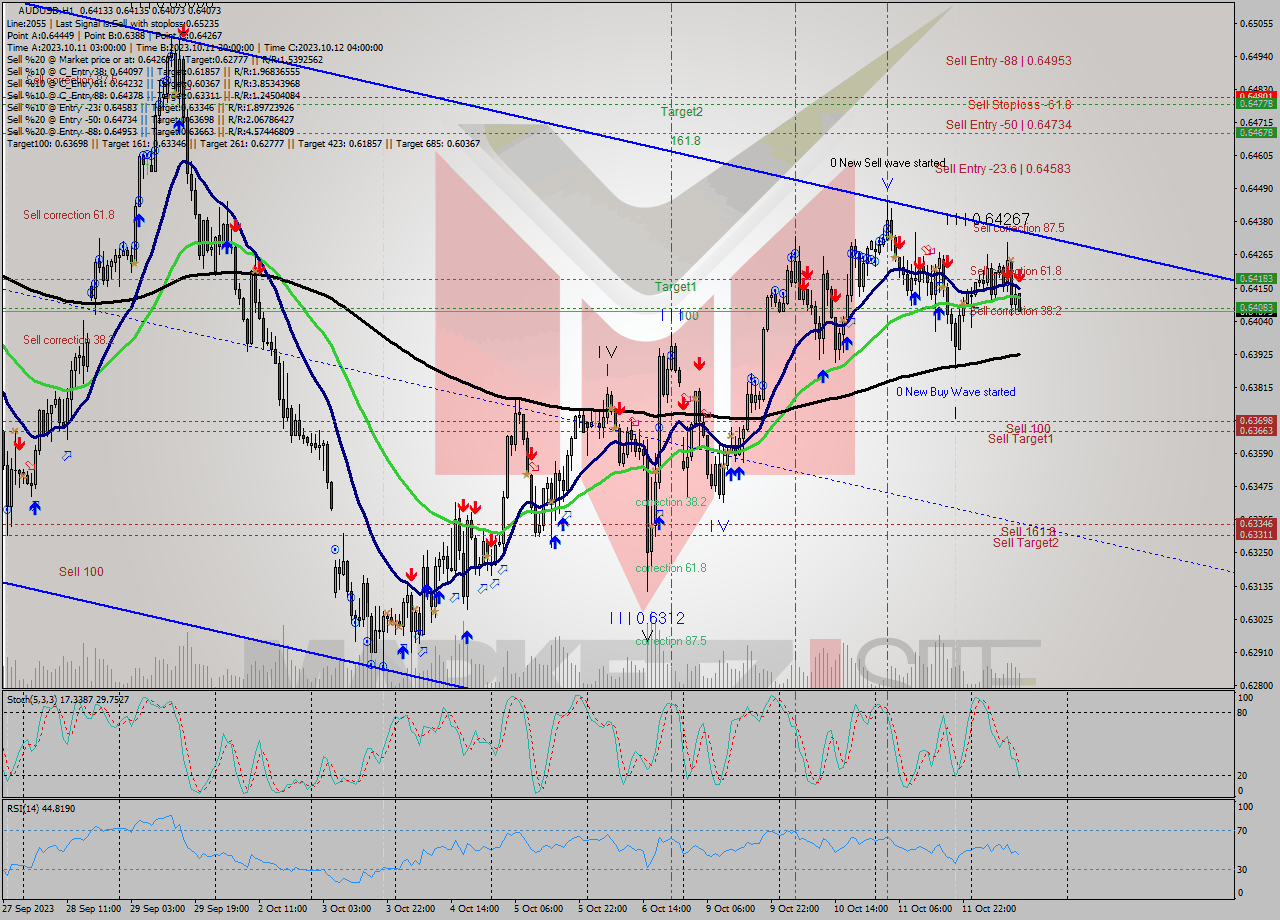Image resolution: width=1280 pixels, height=920 pixels.
Task: Click the red 0.63311 price tag
Action: pos(1256,535)
